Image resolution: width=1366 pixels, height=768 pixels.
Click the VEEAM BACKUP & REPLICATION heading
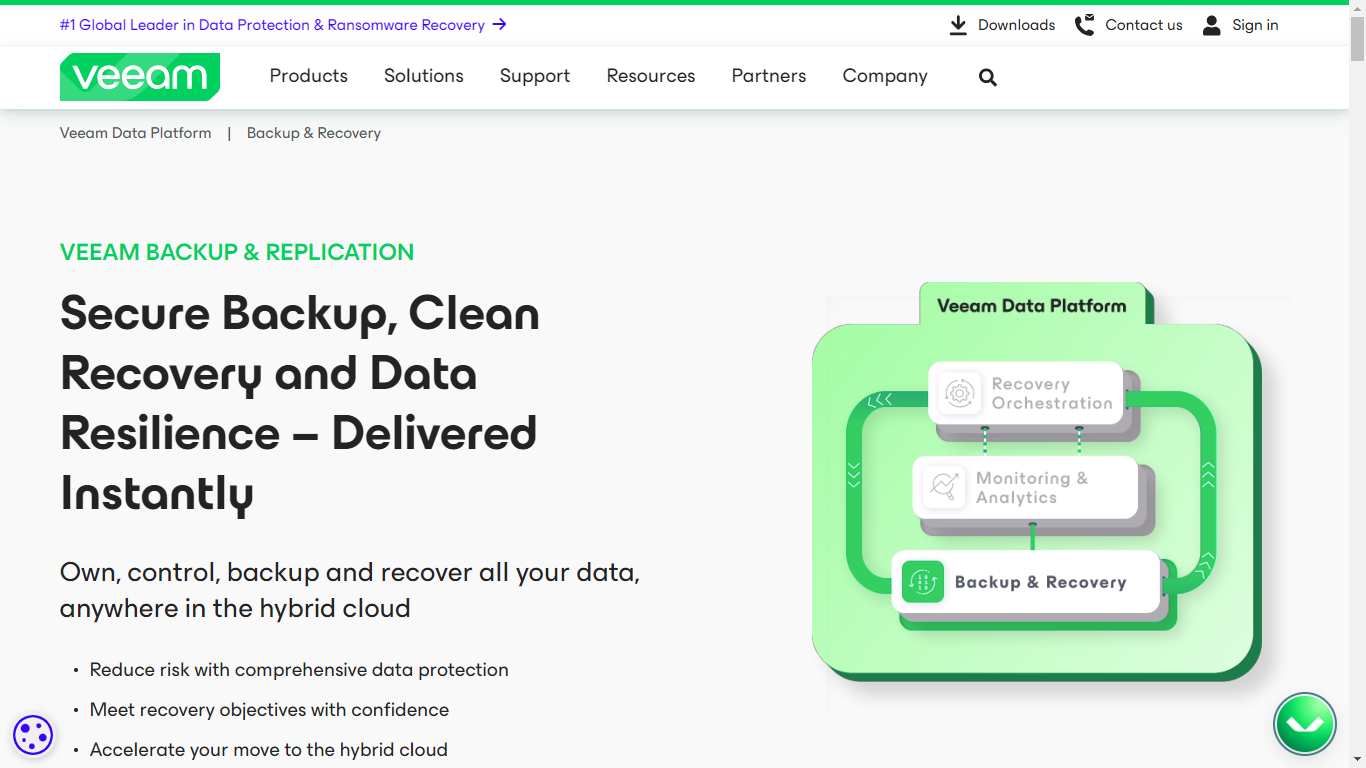point(237,252)
